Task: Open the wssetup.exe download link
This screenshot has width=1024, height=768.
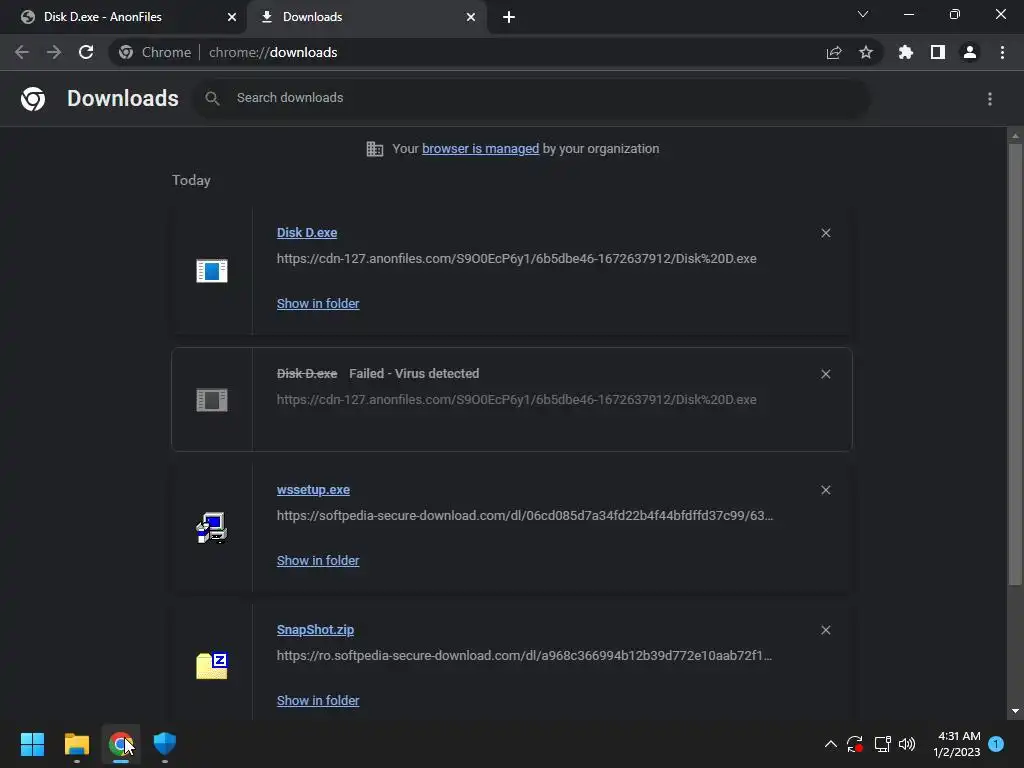Action: (313, 490)
